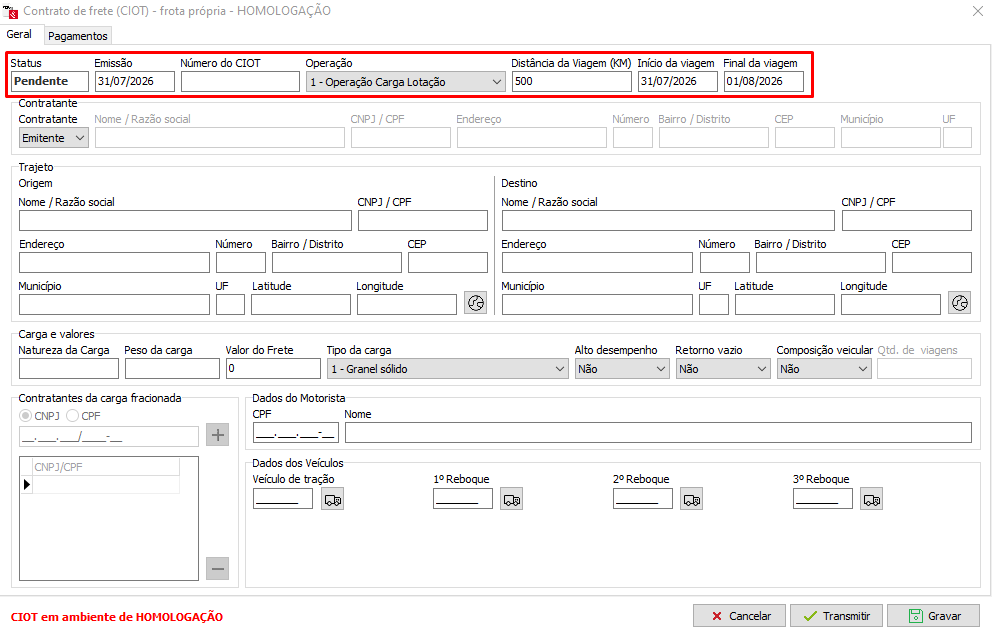The width and height of the screenshot is (992, 634).
Task: Click the Motorista CPF field
Action: coord(295,433)
